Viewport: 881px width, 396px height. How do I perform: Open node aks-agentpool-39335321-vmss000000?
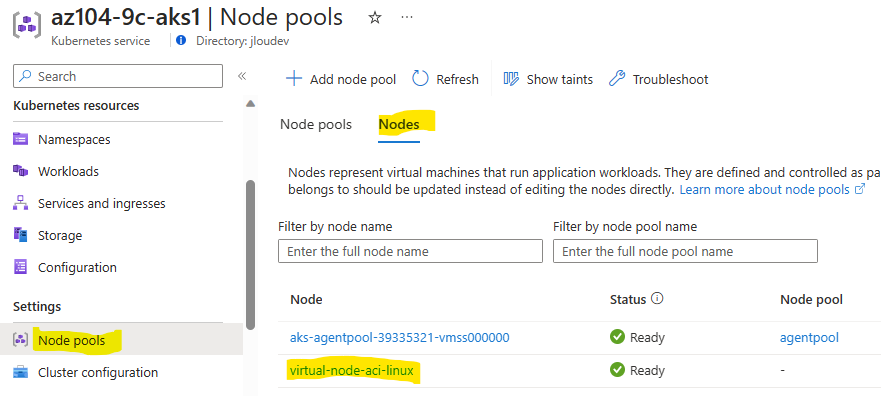coord(399,338)
